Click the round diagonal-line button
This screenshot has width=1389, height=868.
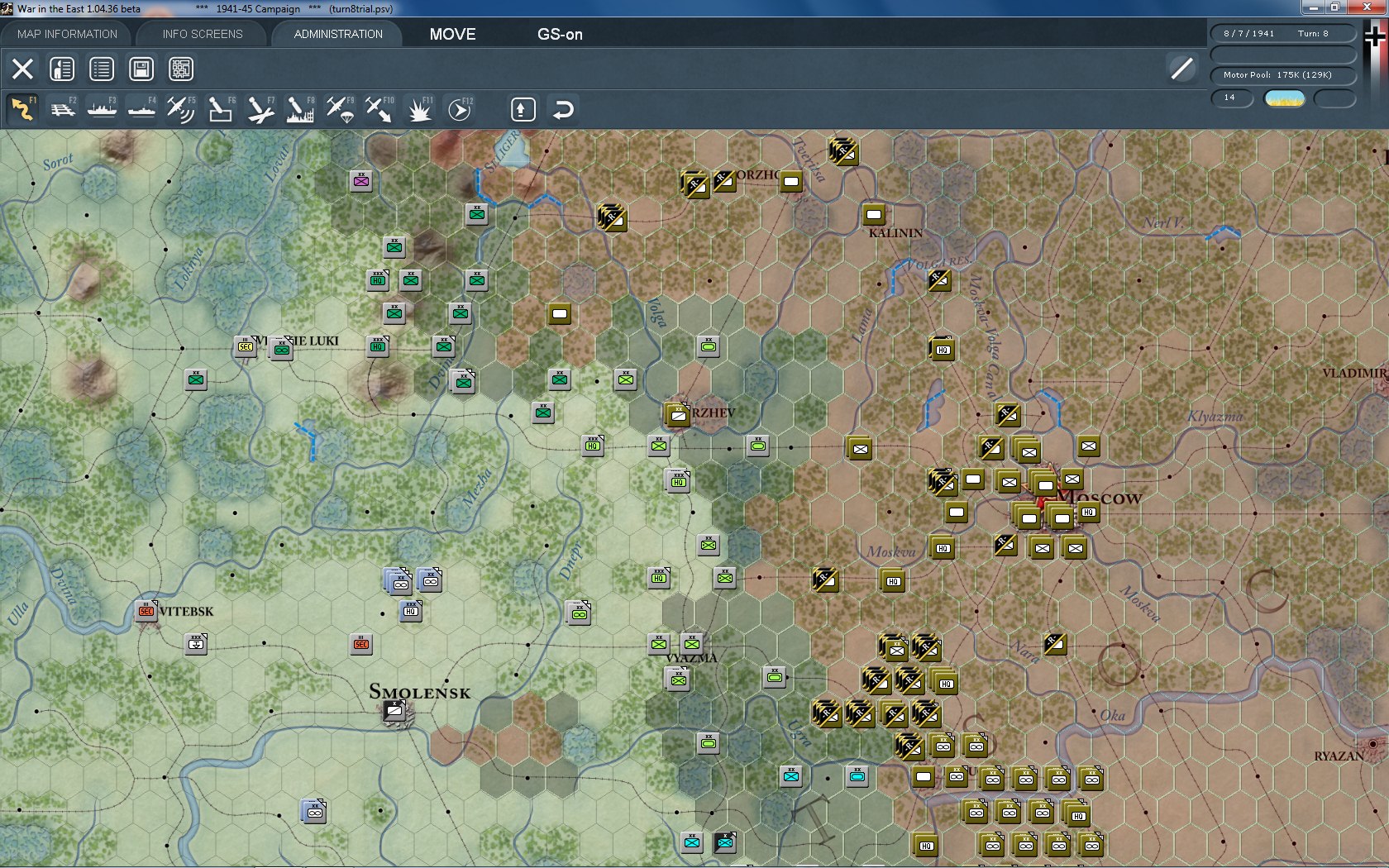coord(1181,69)
